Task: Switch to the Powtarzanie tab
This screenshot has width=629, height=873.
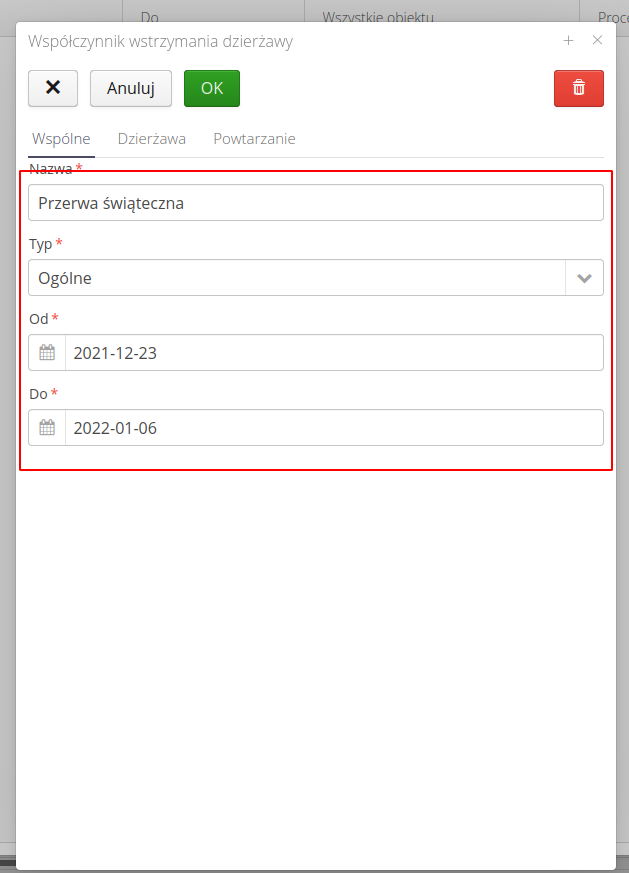Action: coord(254,139)
